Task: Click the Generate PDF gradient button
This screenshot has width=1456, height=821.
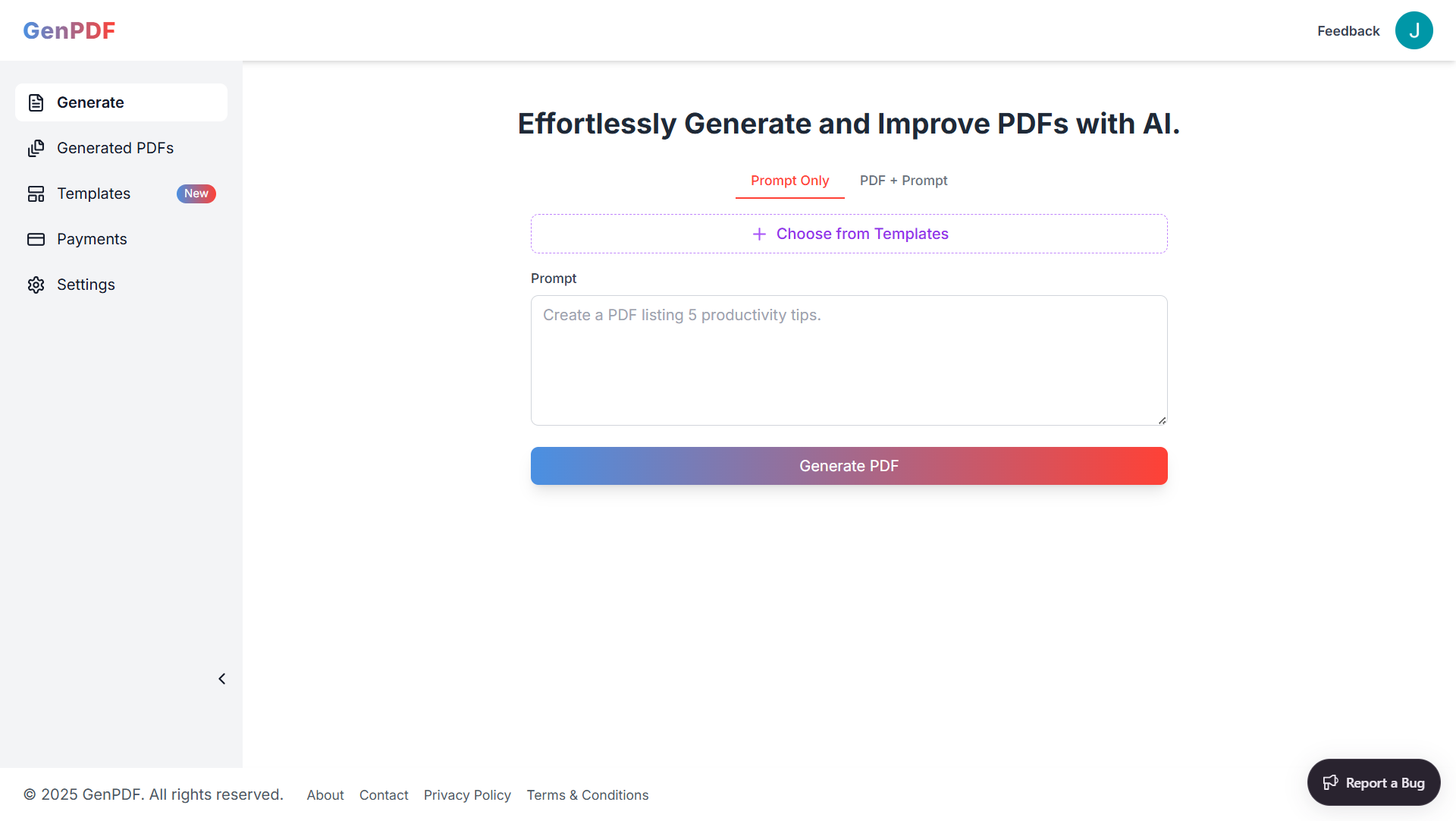Action: (x=849, y=465)
